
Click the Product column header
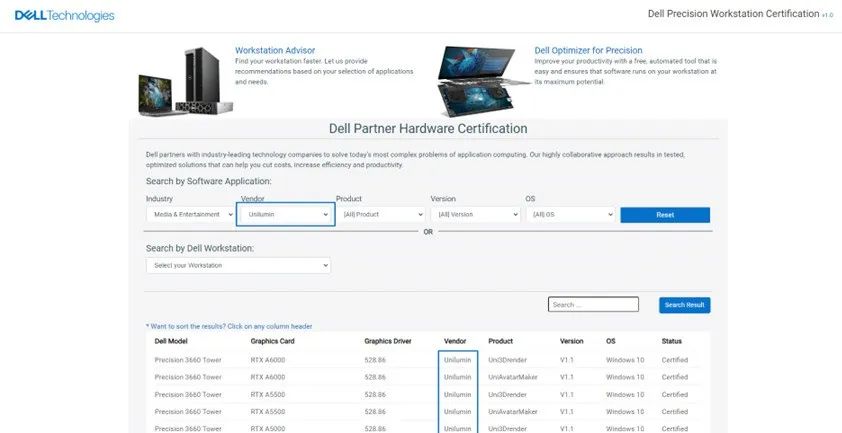[503, 341]
